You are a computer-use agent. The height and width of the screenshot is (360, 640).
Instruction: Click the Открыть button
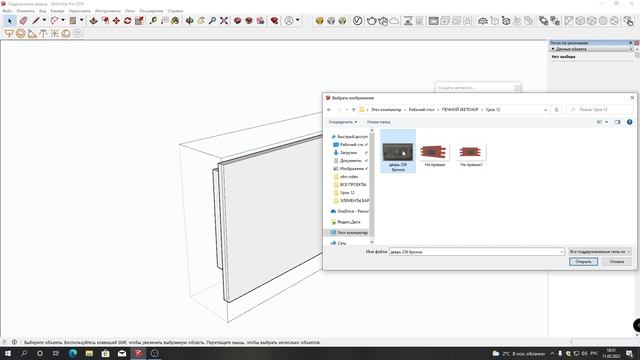[x=583, y=262]
